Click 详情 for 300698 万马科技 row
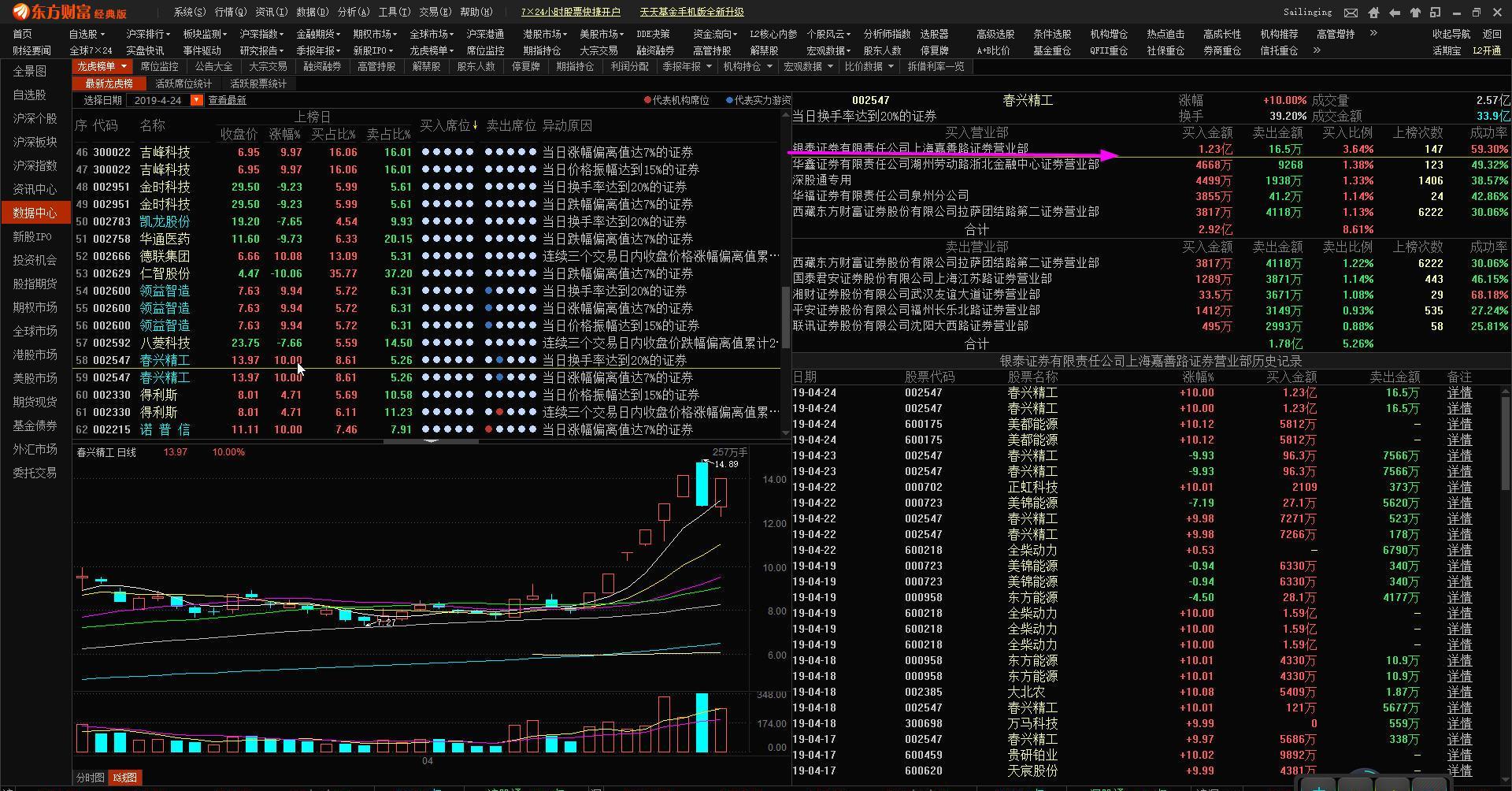 coord(1459,723)
